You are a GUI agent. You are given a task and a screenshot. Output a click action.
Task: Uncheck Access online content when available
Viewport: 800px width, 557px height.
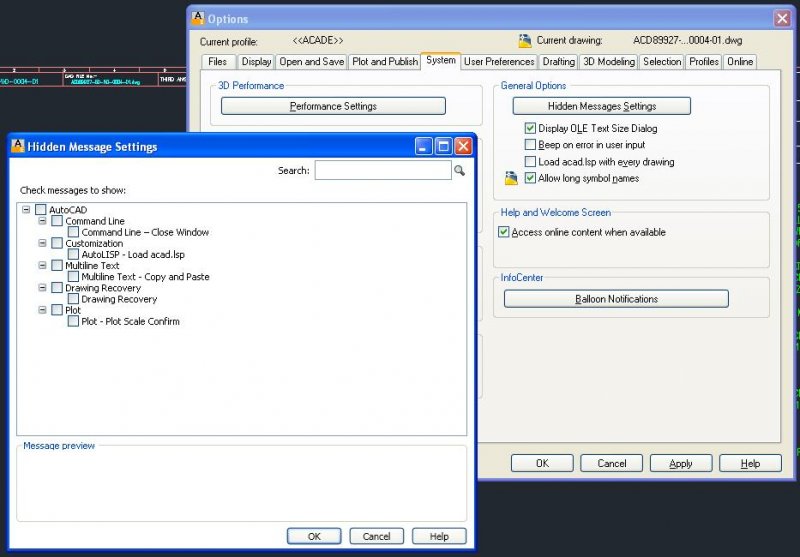pyautogui.click(x=504, y=232)
